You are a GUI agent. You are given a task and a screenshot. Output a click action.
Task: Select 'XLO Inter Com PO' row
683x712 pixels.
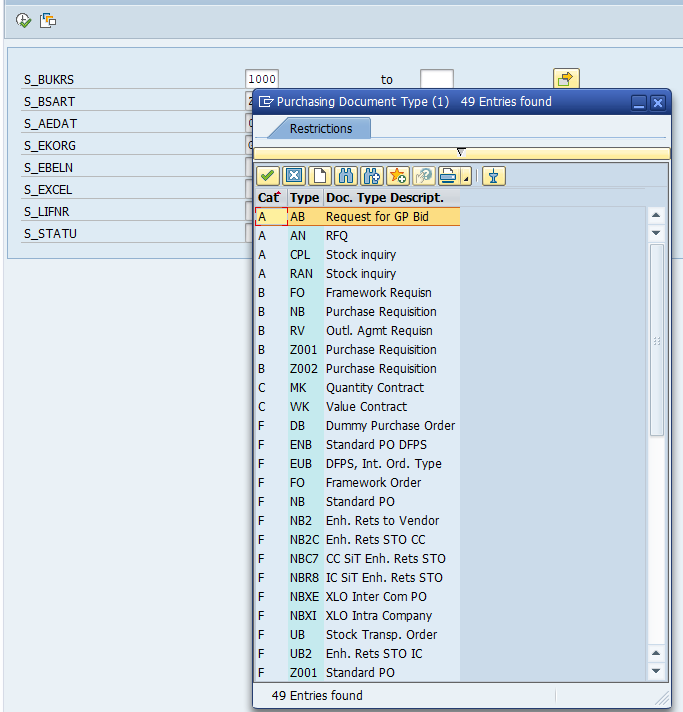358,597
